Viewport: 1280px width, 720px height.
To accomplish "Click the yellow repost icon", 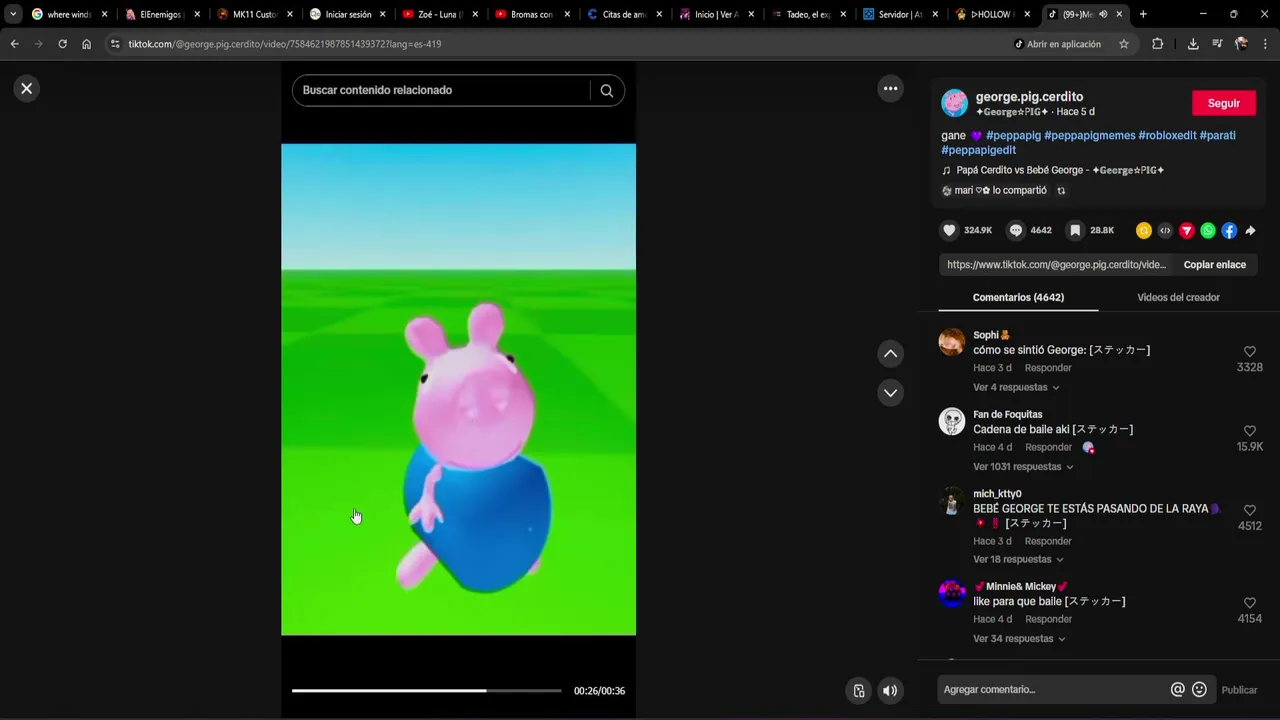I will [x=1144, y=230].
